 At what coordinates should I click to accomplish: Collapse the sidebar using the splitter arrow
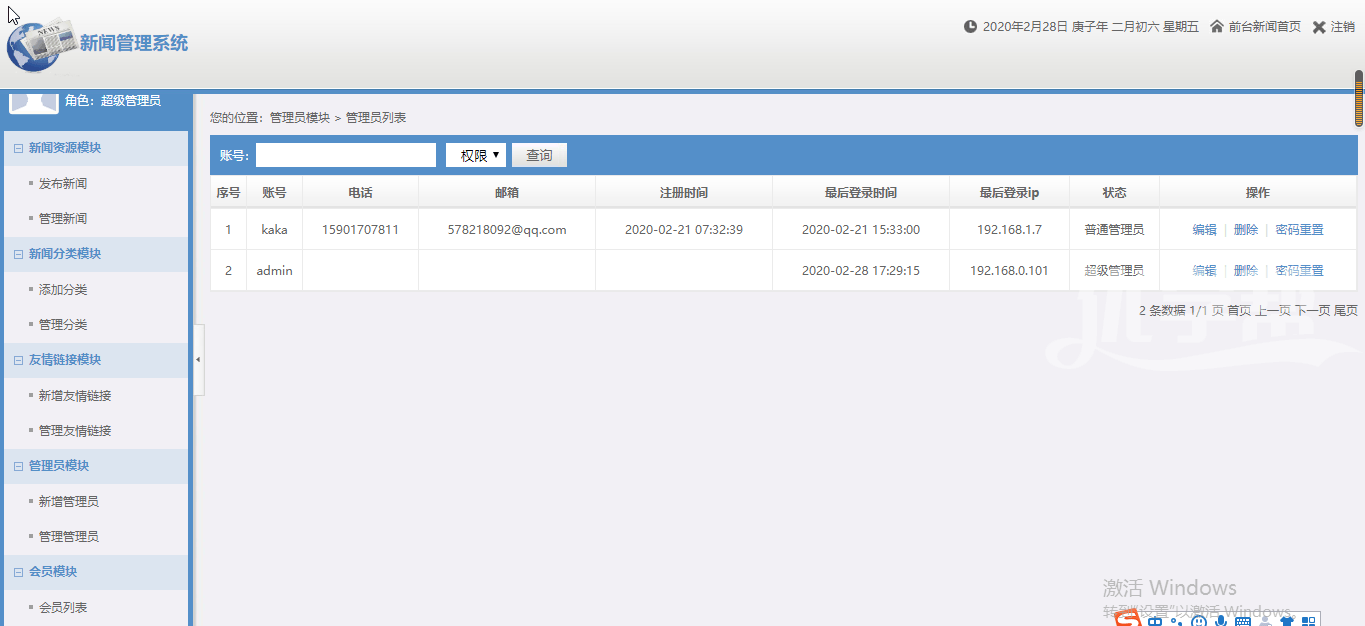click(x=198, y=359)
